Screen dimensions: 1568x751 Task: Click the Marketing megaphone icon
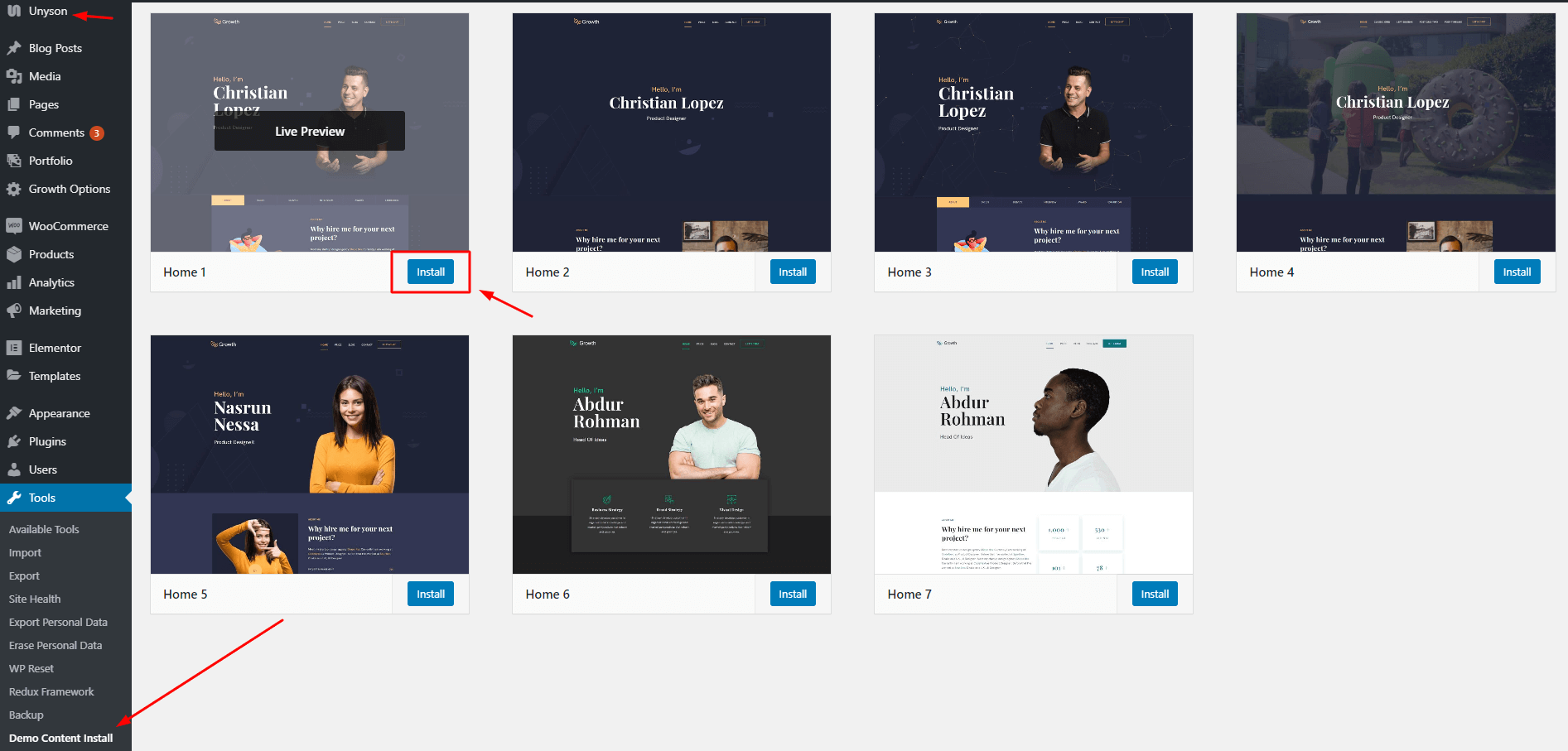pos(14,311)
